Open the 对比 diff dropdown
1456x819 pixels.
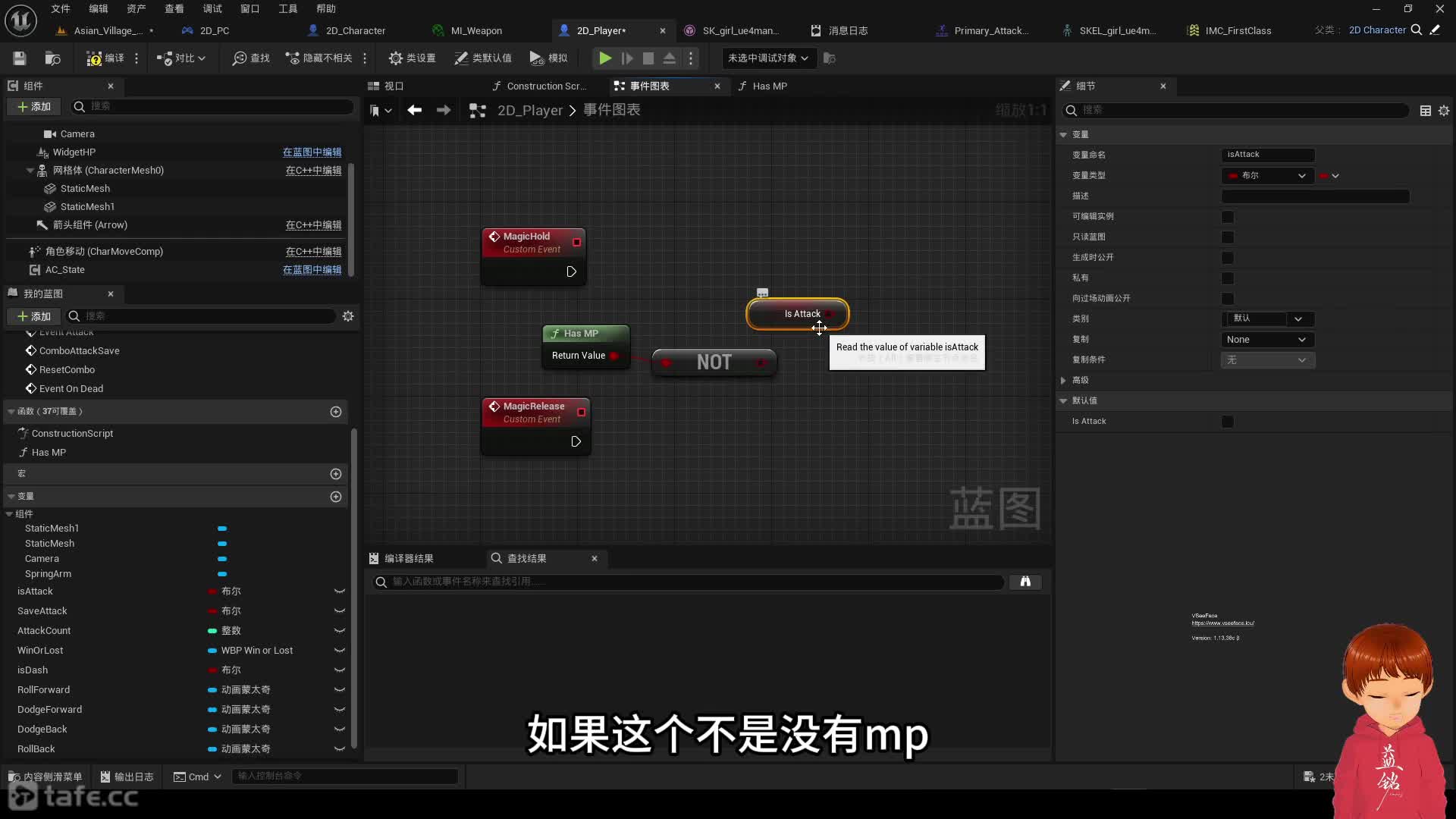pos(181,58)
